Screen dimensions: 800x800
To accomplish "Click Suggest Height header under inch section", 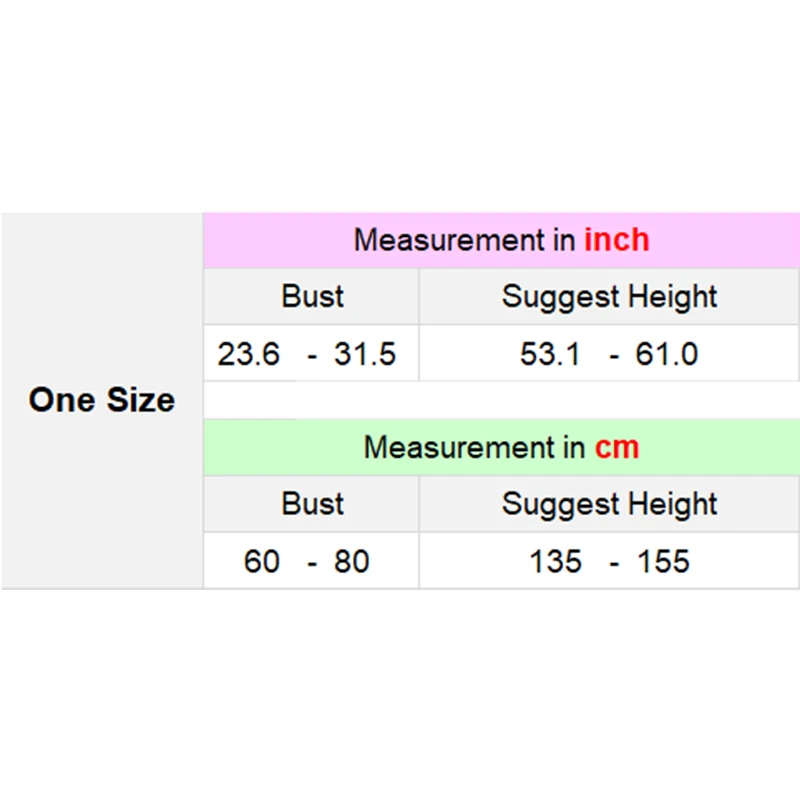I will (x=609, y=296).
